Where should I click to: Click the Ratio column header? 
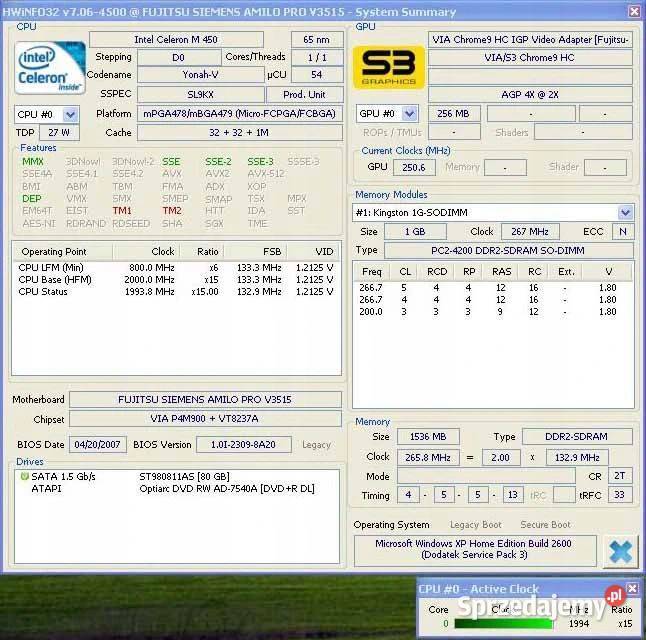tap(202, 251)
